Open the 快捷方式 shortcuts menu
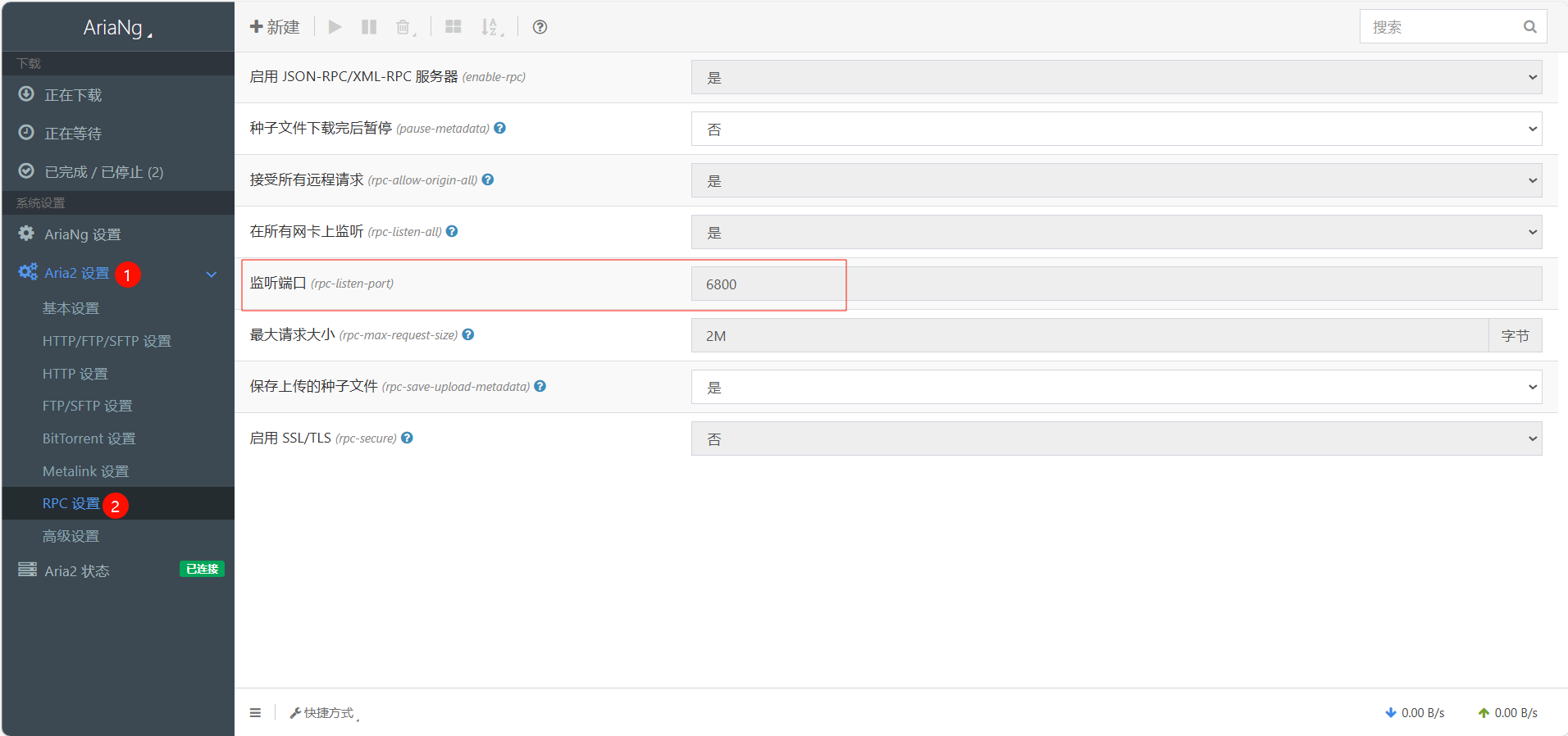The image size is (1568, 736). (325, 713)
